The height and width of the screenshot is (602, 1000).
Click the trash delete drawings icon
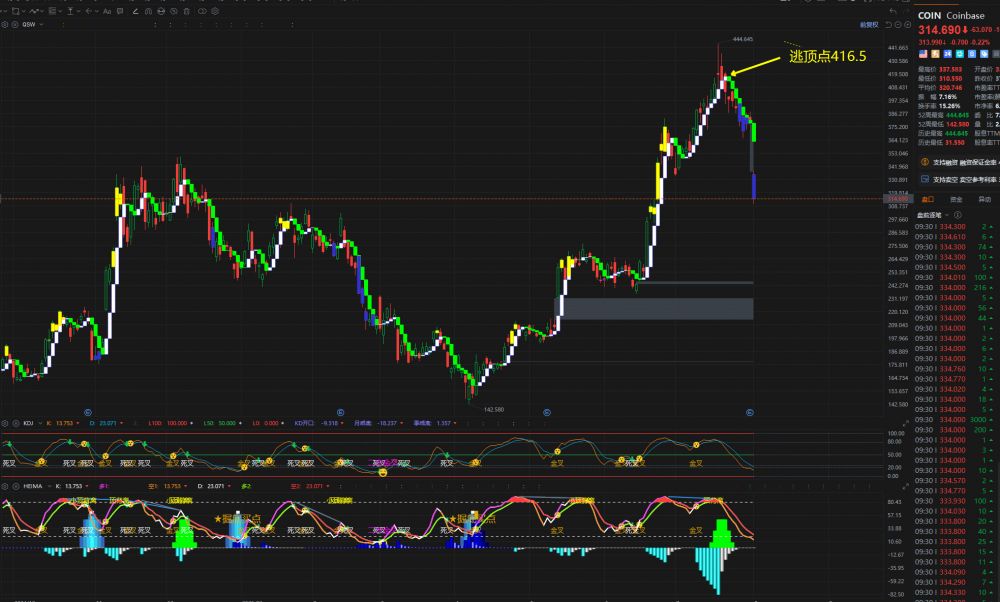pyautogui.click(x=187, y=11)
